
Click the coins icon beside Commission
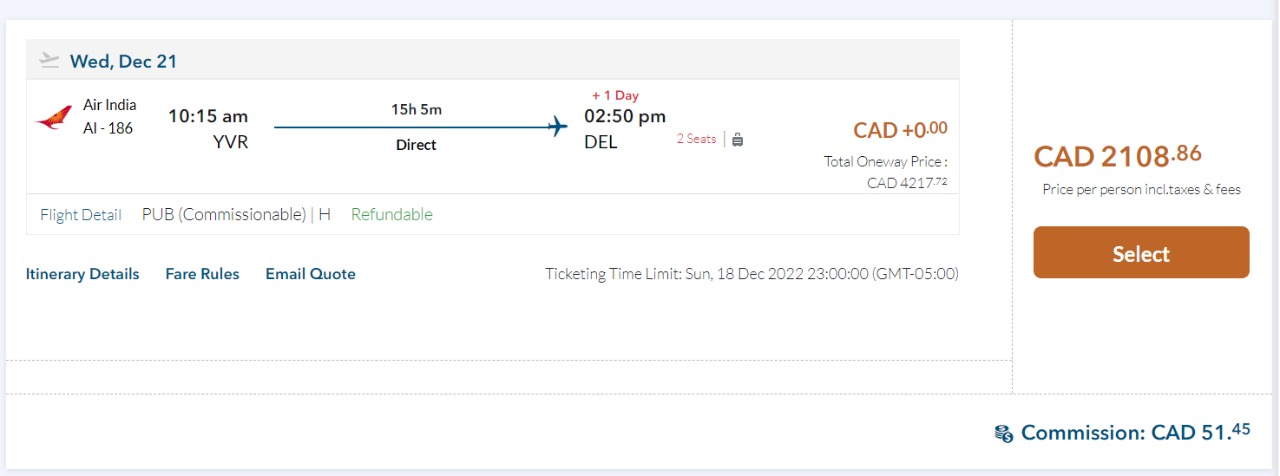tap(1004, 433)
